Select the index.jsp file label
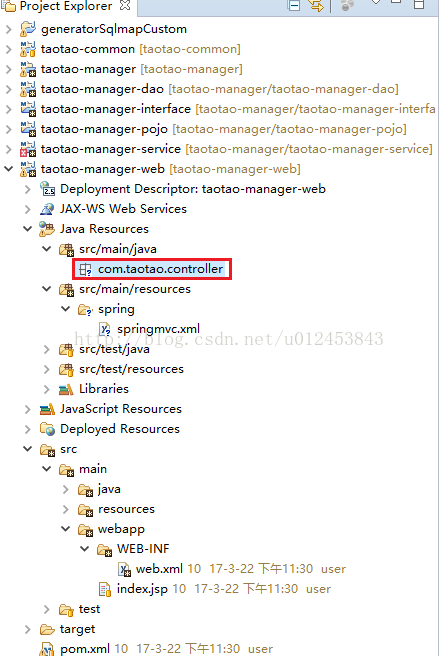The image size is (439, 656). [142, 589]
